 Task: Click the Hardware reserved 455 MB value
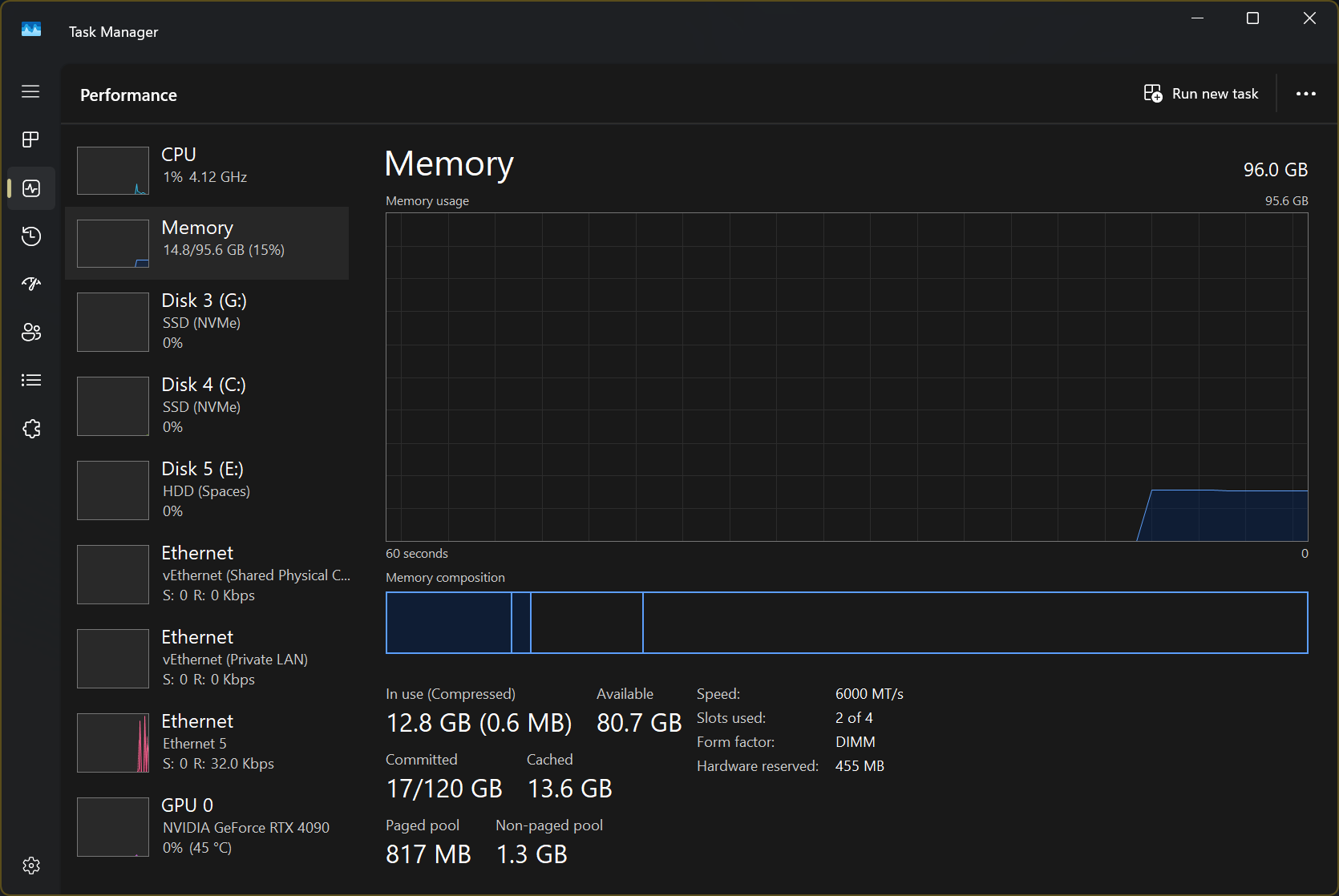click(x=860, y=766)
